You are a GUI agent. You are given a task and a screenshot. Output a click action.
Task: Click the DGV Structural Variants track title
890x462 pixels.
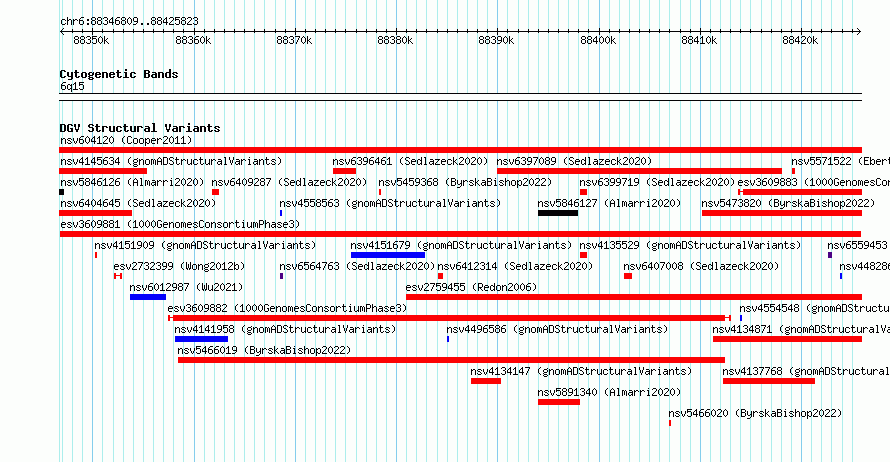pyautogui.click(x=140, y=128)
